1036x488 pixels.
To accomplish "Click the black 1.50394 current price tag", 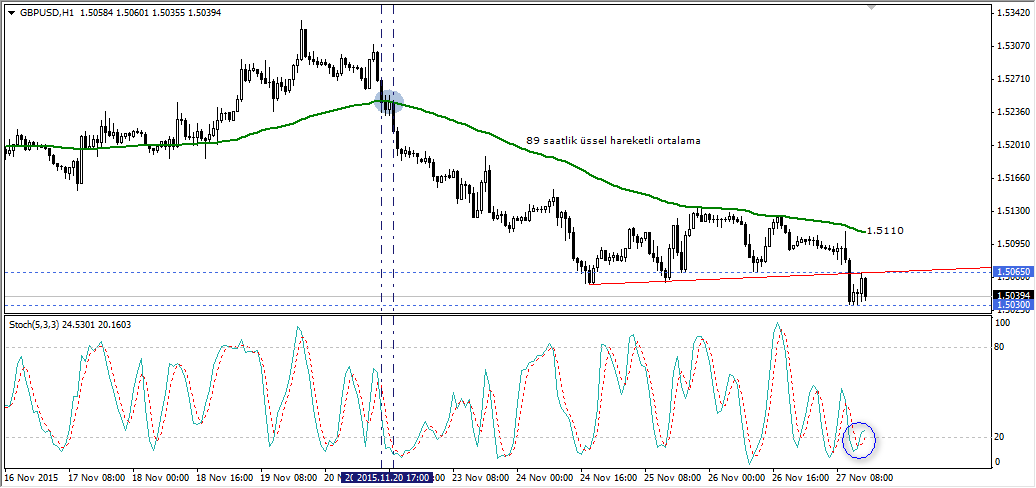I will click(x=1013, y=295).
